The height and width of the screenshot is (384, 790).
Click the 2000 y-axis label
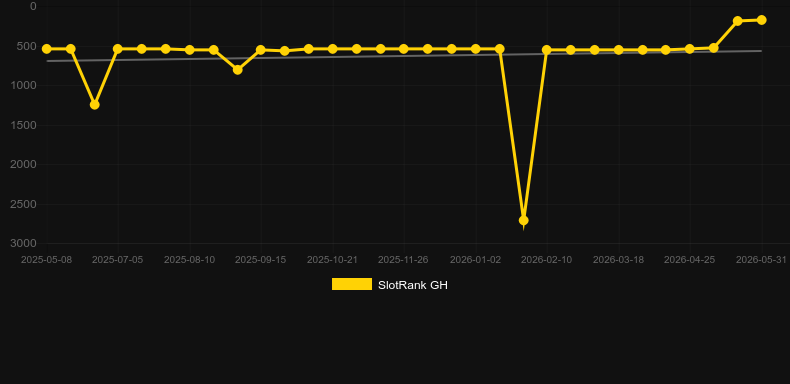click(23, 164)
